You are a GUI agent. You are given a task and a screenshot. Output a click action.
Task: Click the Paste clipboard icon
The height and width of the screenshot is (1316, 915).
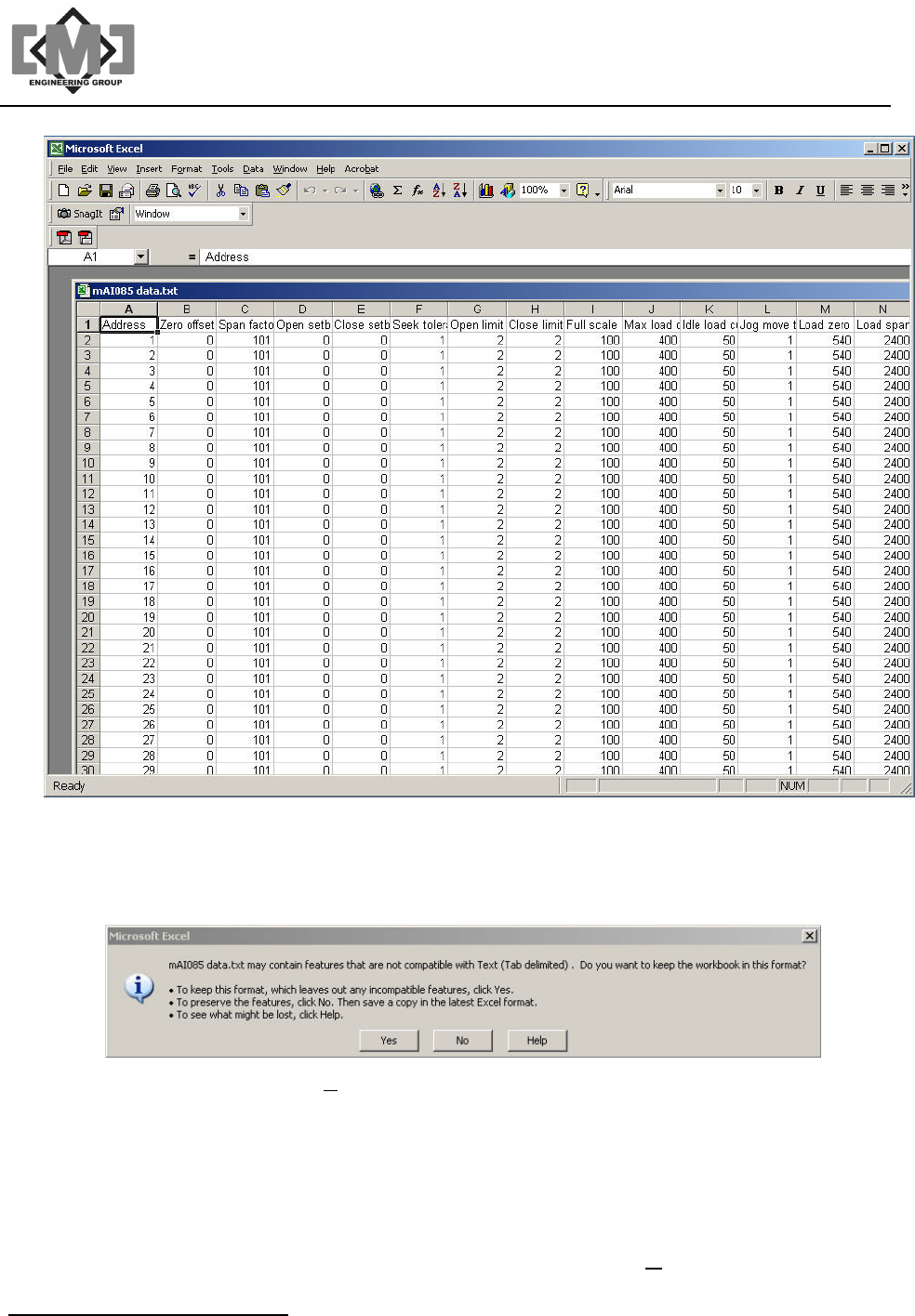[262, 191]
